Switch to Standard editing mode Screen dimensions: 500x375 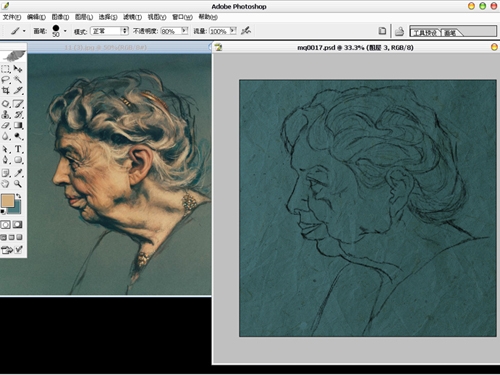point(6,225)
